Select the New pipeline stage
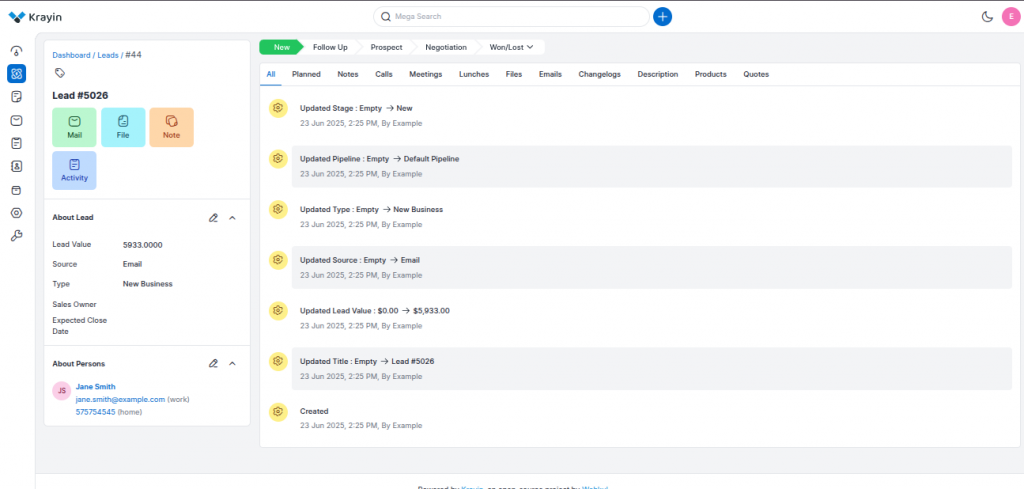This screenshot has height=489, width=1024. [x=281, y=47]
